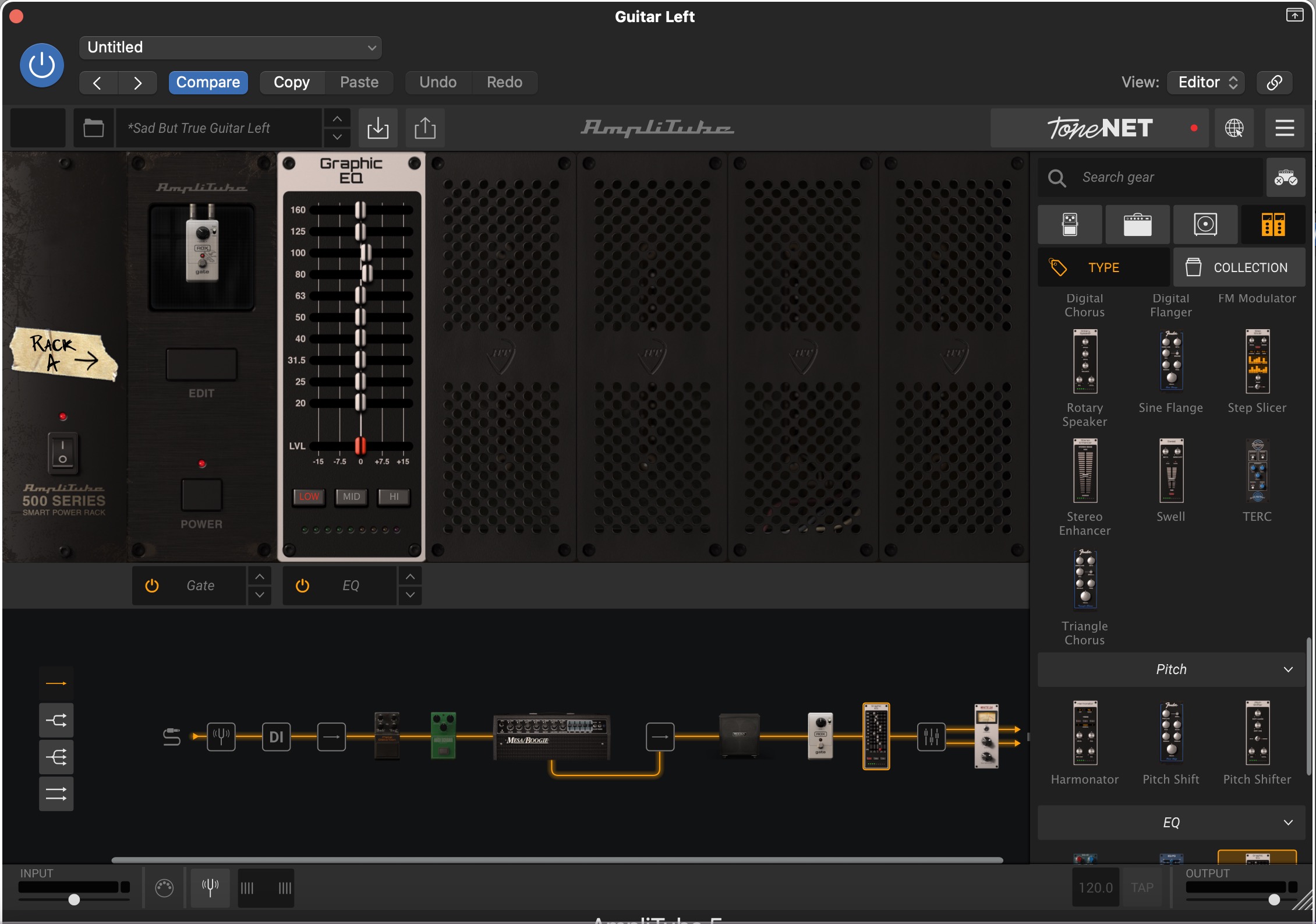
Task: Click the Compare button
Action: (208, 83)
